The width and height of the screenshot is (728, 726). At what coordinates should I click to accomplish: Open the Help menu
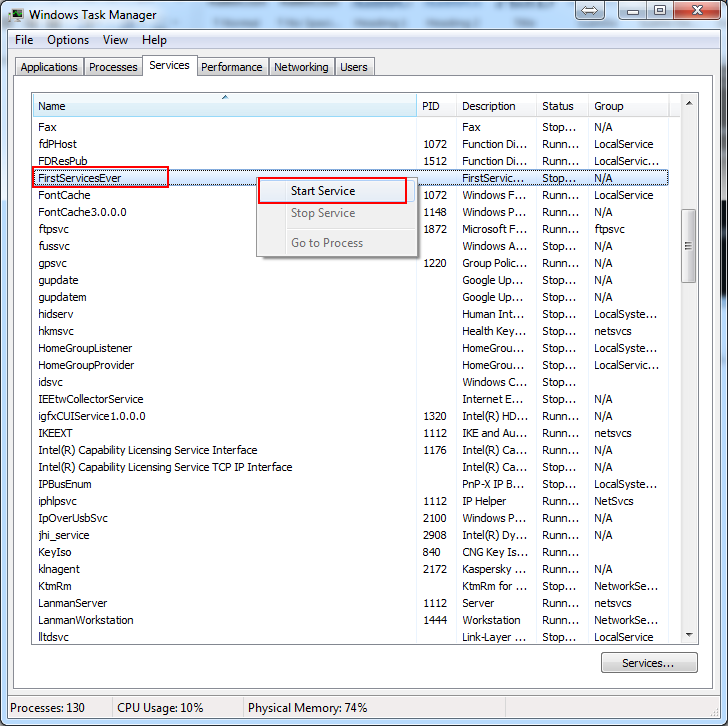coord(154,40)
